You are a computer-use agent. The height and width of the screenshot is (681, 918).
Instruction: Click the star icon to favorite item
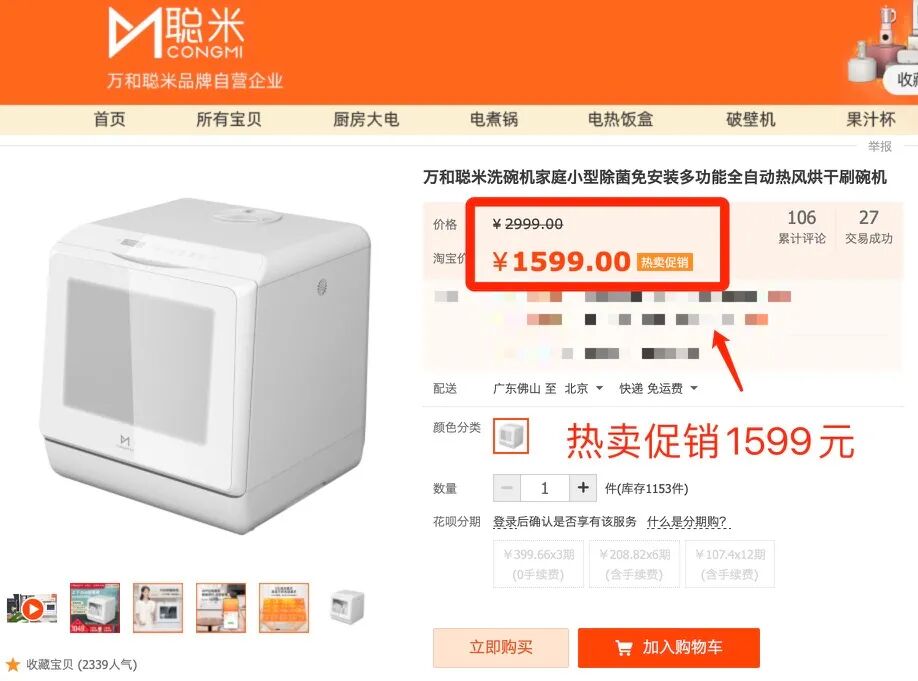point(13,665)
